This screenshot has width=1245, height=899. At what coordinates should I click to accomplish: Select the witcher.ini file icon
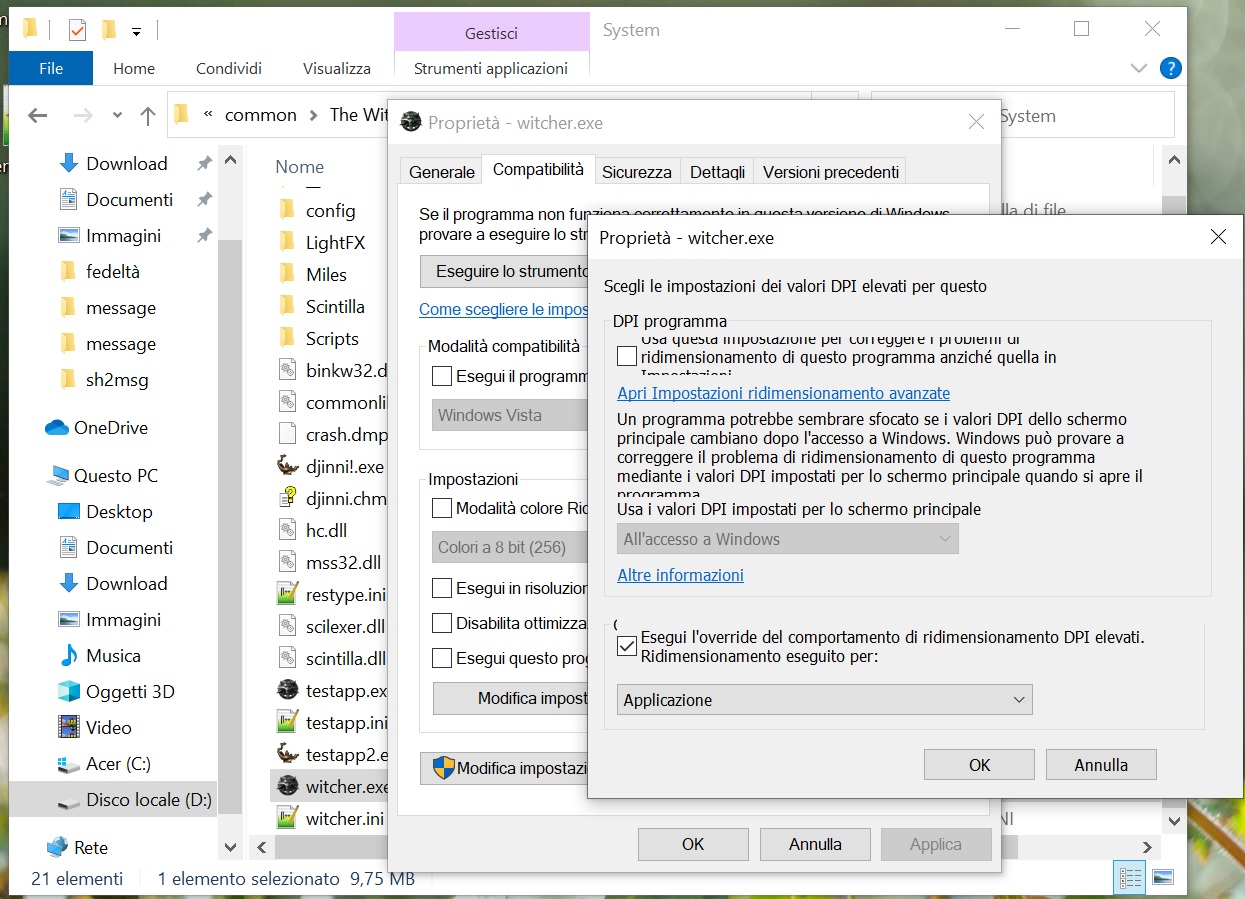288,818
